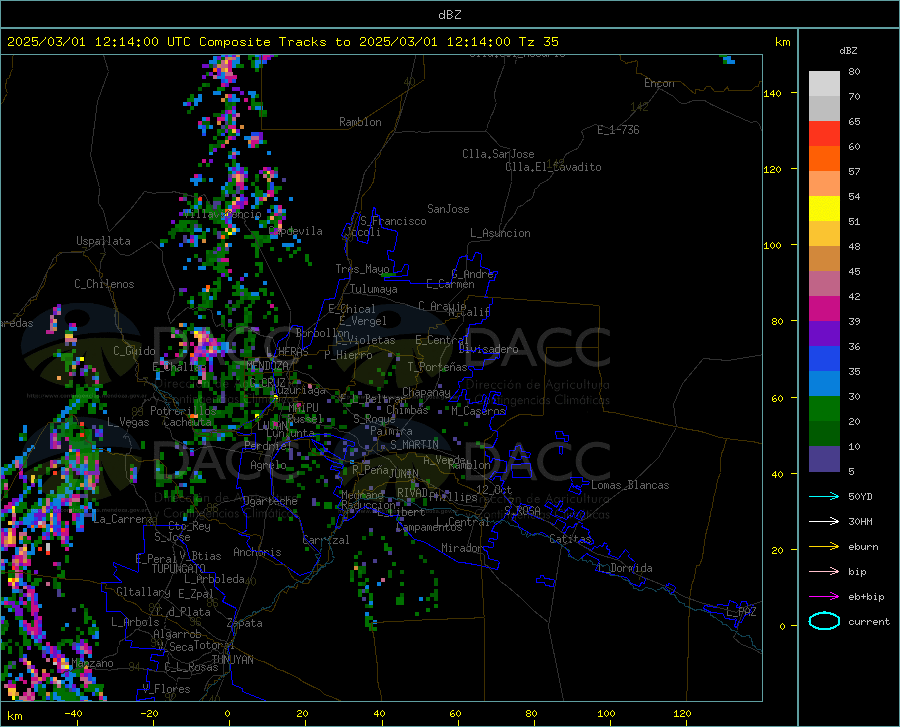900x727 pixels.
Task: Click the 'dBZ' title at top center
Action: (x=449, y=15)
